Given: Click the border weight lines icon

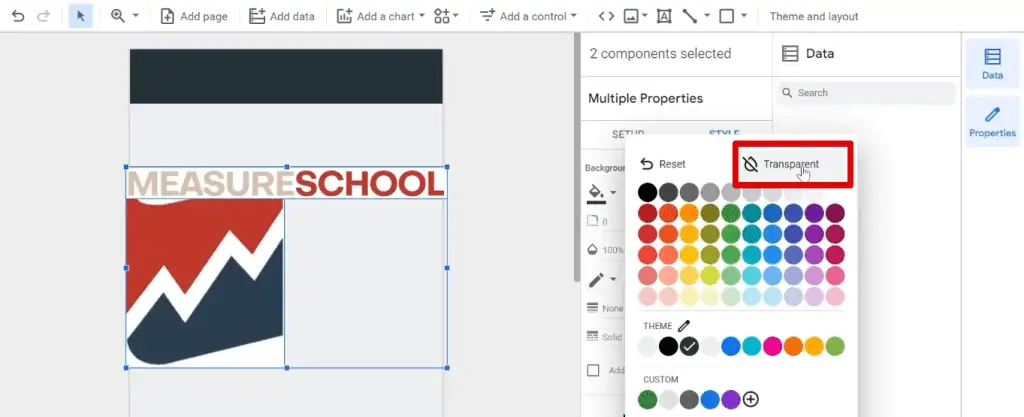Looking at the screenshot, I should pyautogui.click(x=592, y=307).
